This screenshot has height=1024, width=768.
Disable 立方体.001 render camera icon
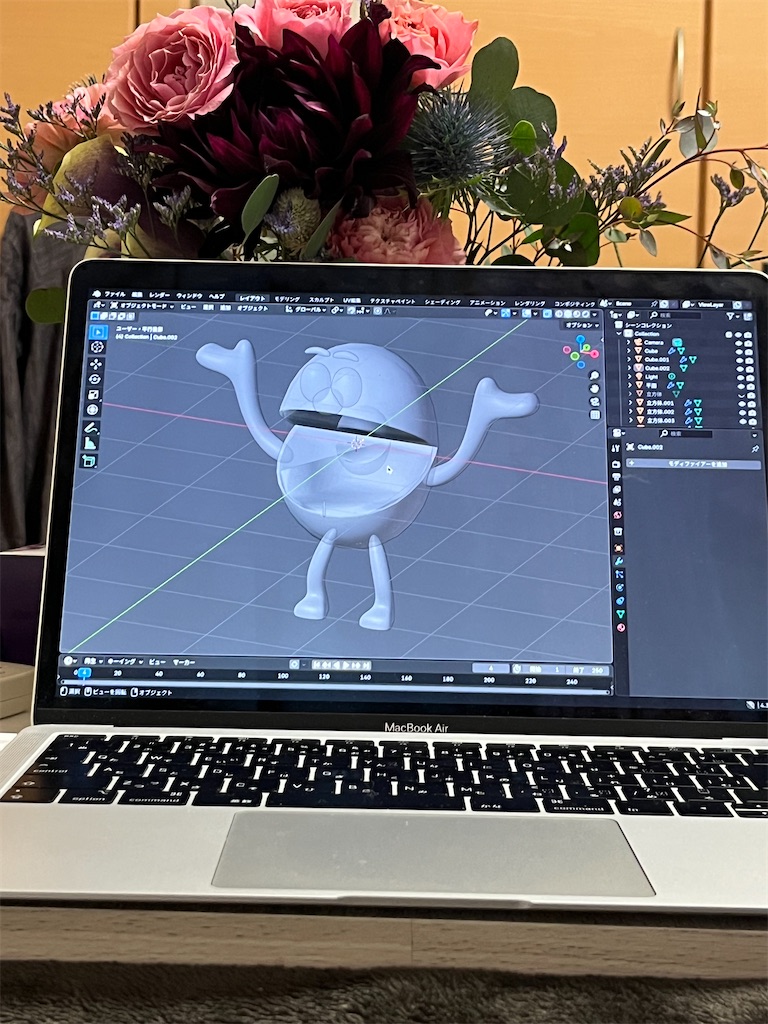click(x=752, y=404)
